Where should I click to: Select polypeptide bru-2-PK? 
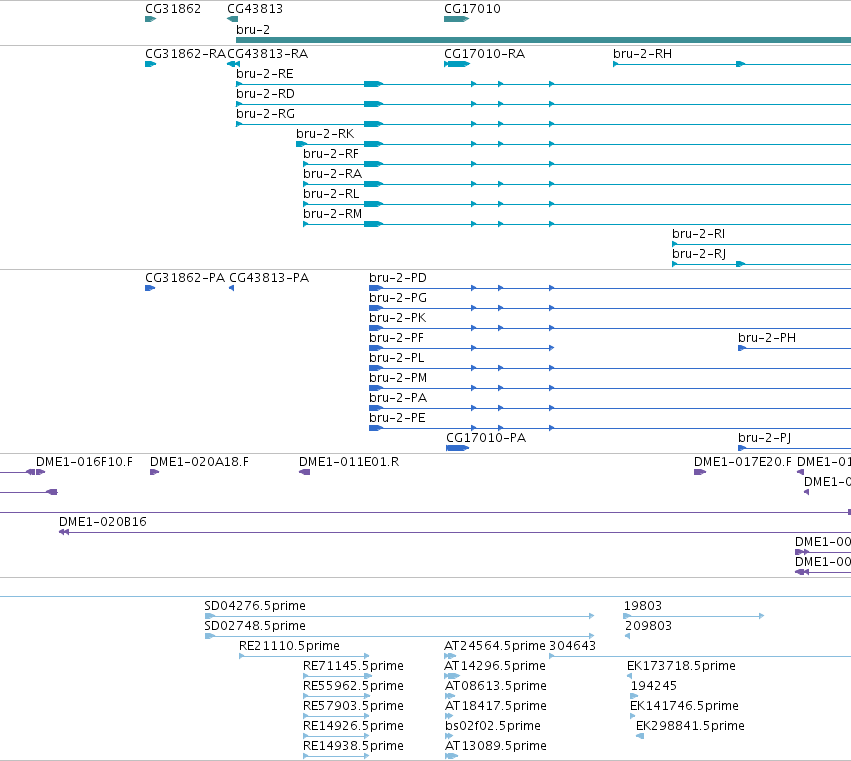(398, 318)
